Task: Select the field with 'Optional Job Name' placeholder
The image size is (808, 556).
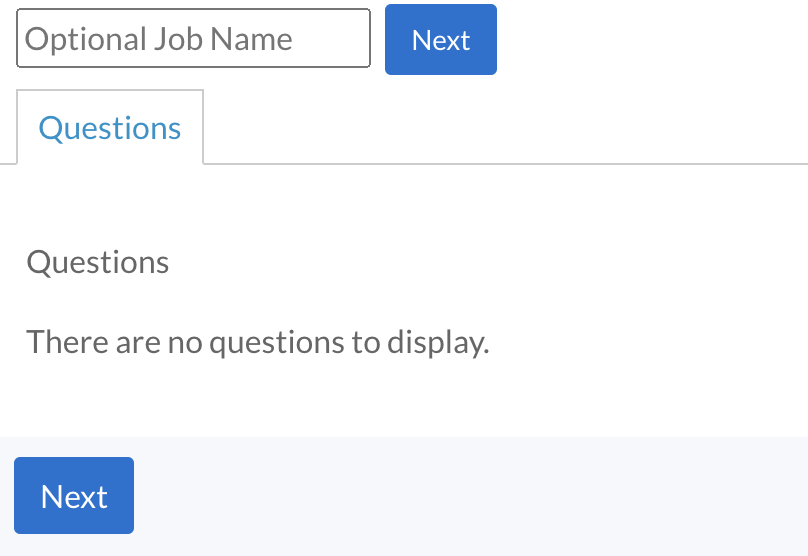Action: click(x=193, y=39)
